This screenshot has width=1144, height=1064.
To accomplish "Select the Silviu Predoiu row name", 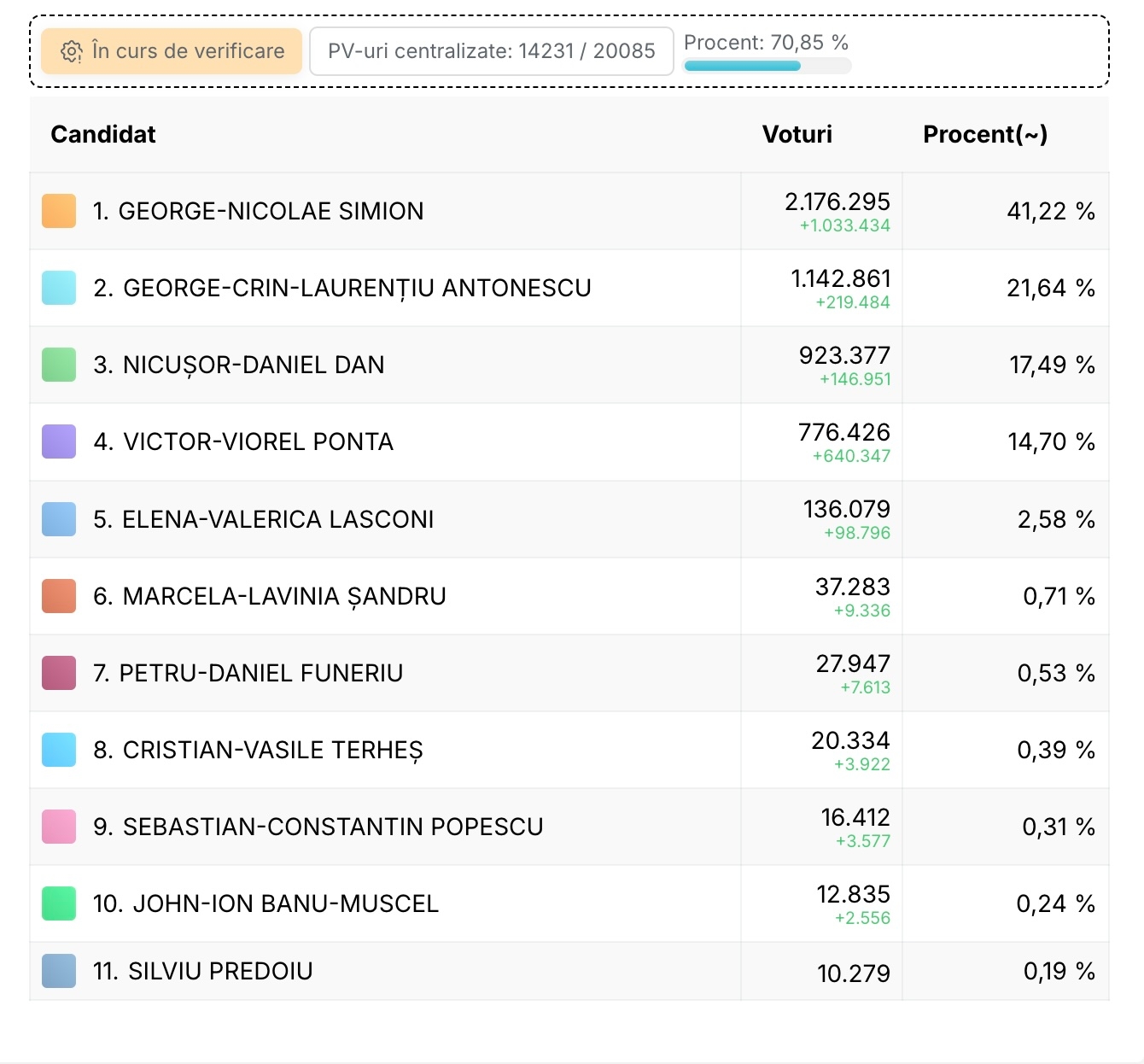I will pyautogui.click(x=203, y=971).
